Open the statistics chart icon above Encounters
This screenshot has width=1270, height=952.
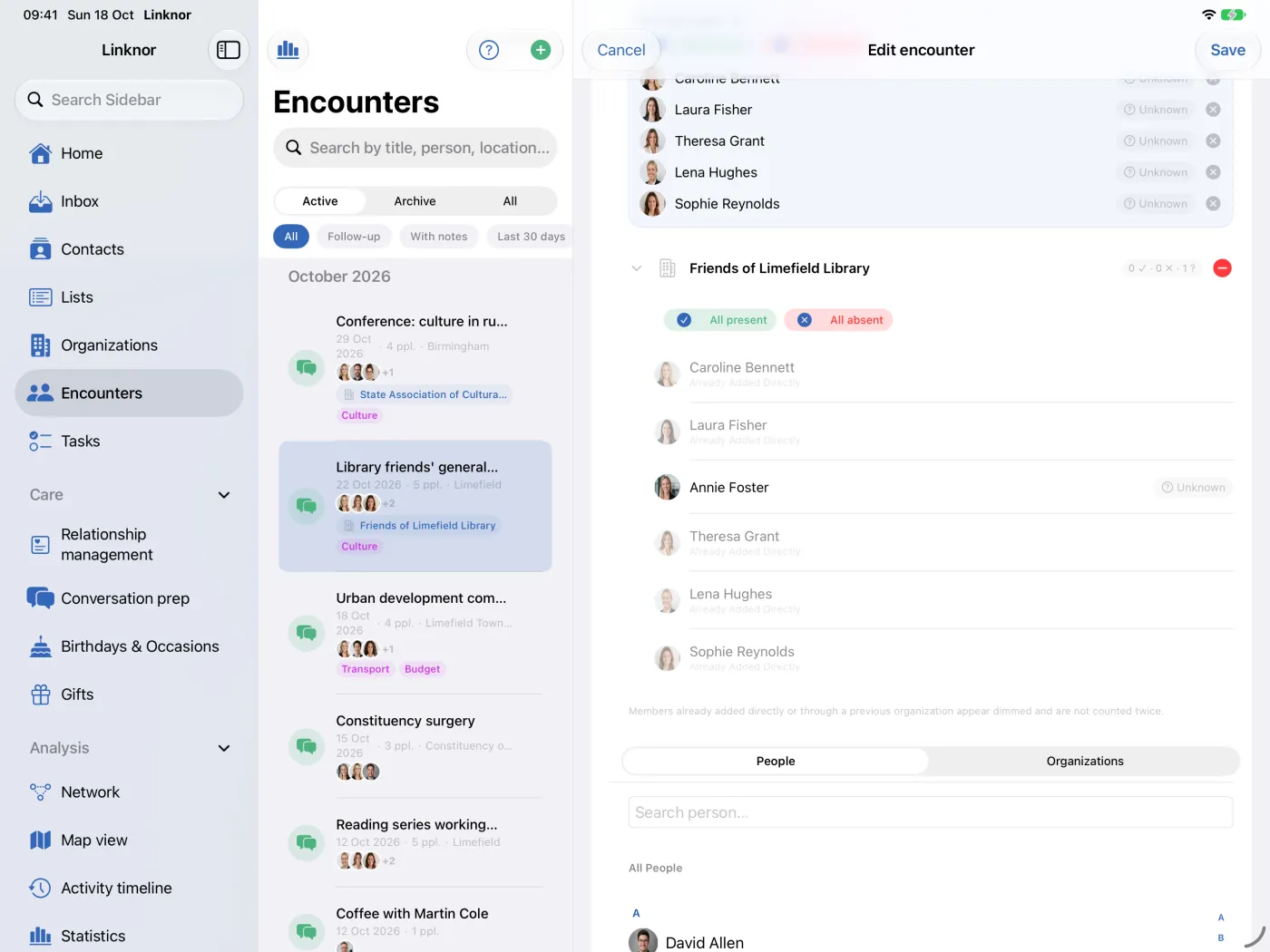(288, 50)
